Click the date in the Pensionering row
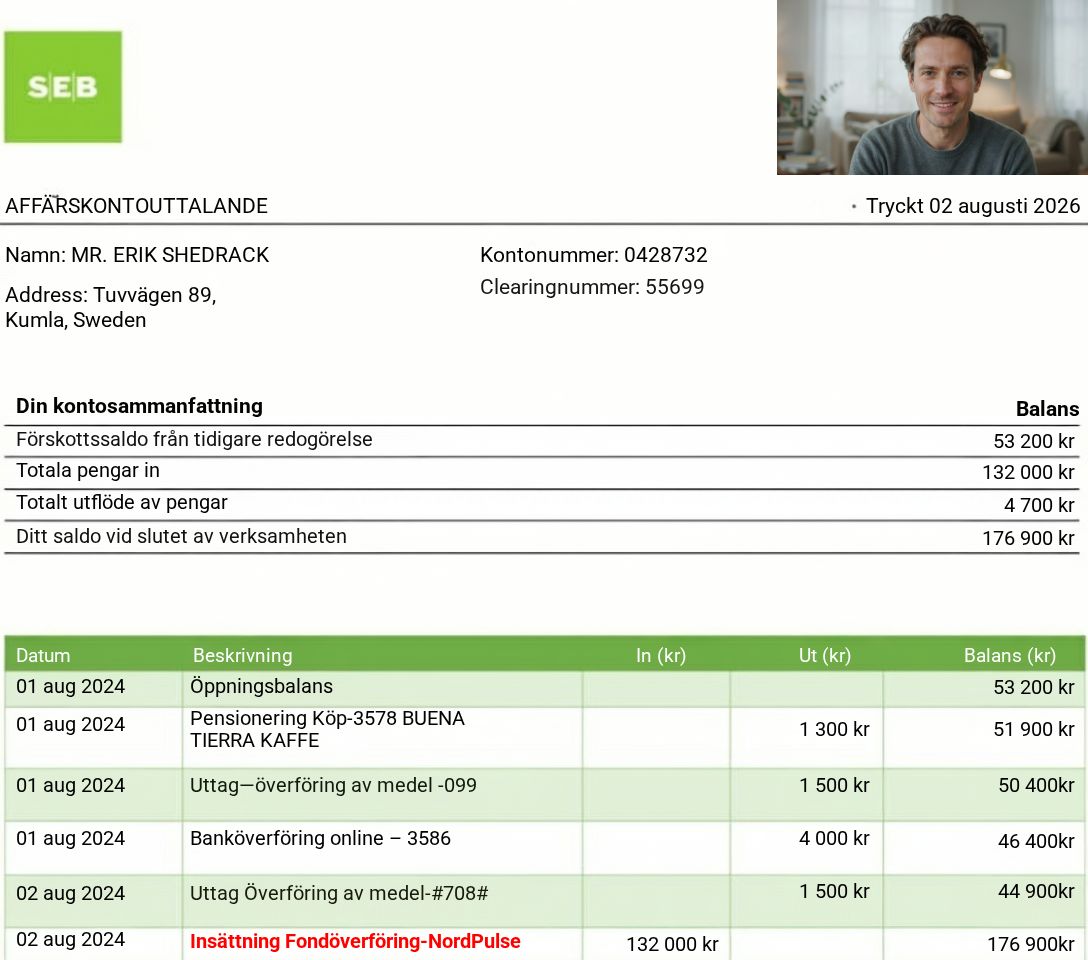 click(x=71, y=725)
